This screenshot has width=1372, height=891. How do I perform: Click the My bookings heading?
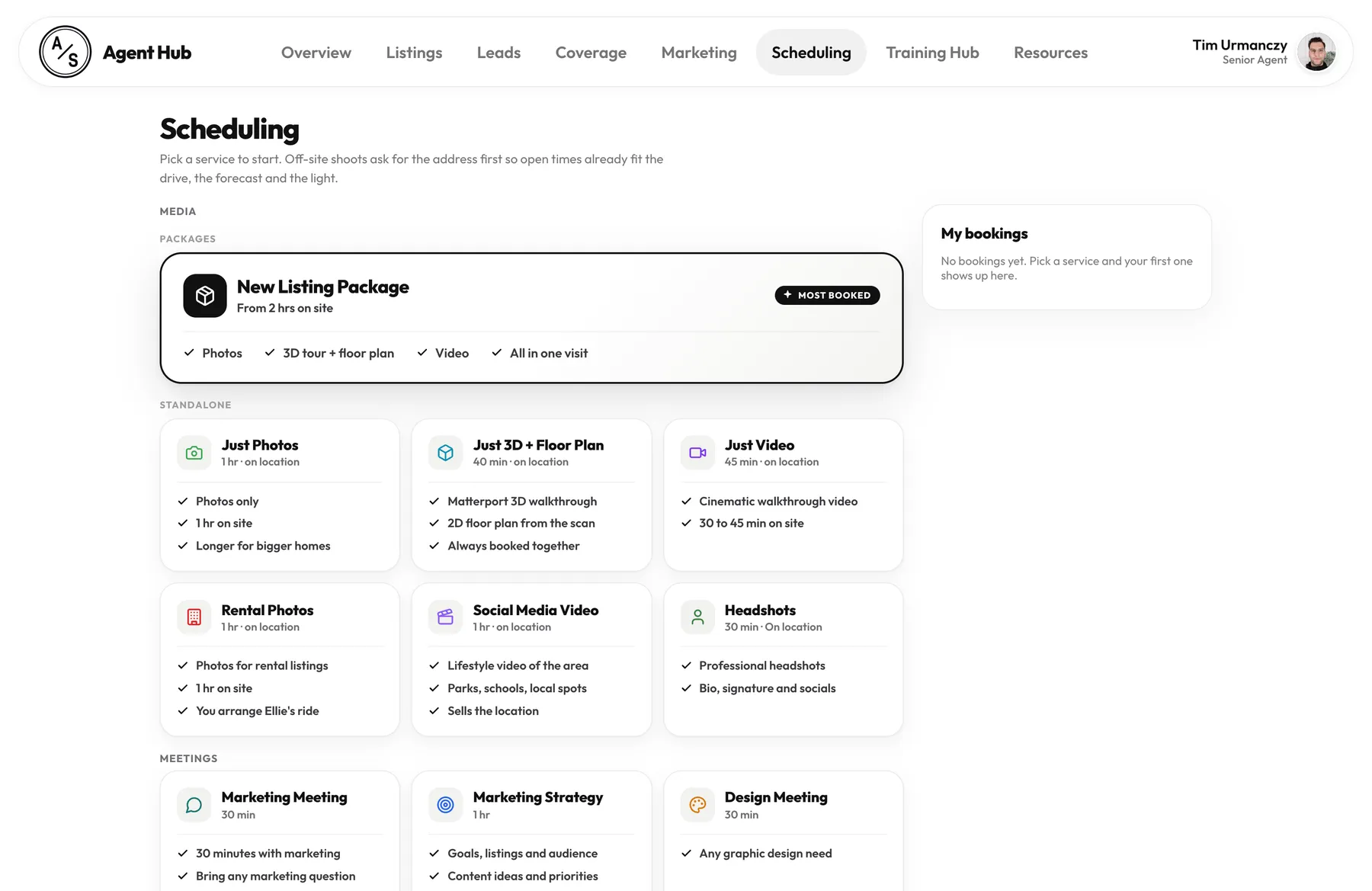(984, 234)
